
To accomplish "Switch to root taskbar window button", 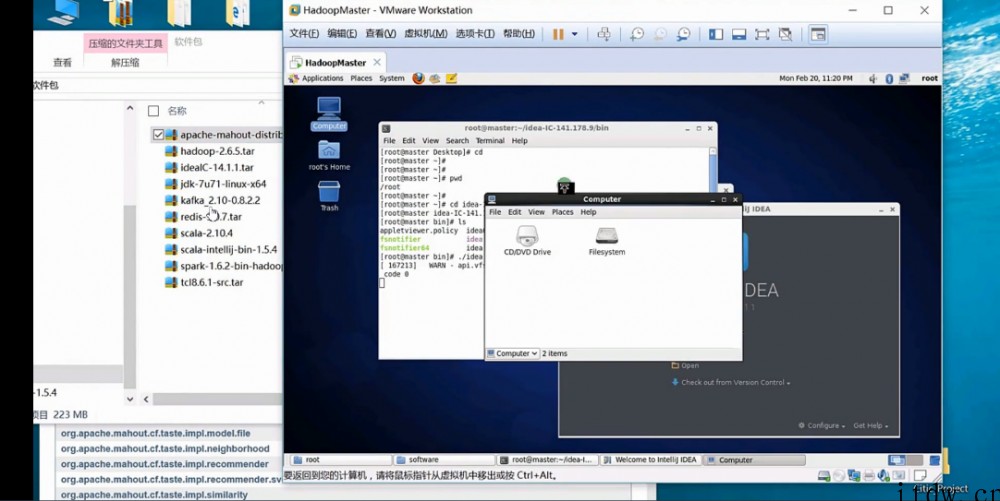I will coord(341,460).
